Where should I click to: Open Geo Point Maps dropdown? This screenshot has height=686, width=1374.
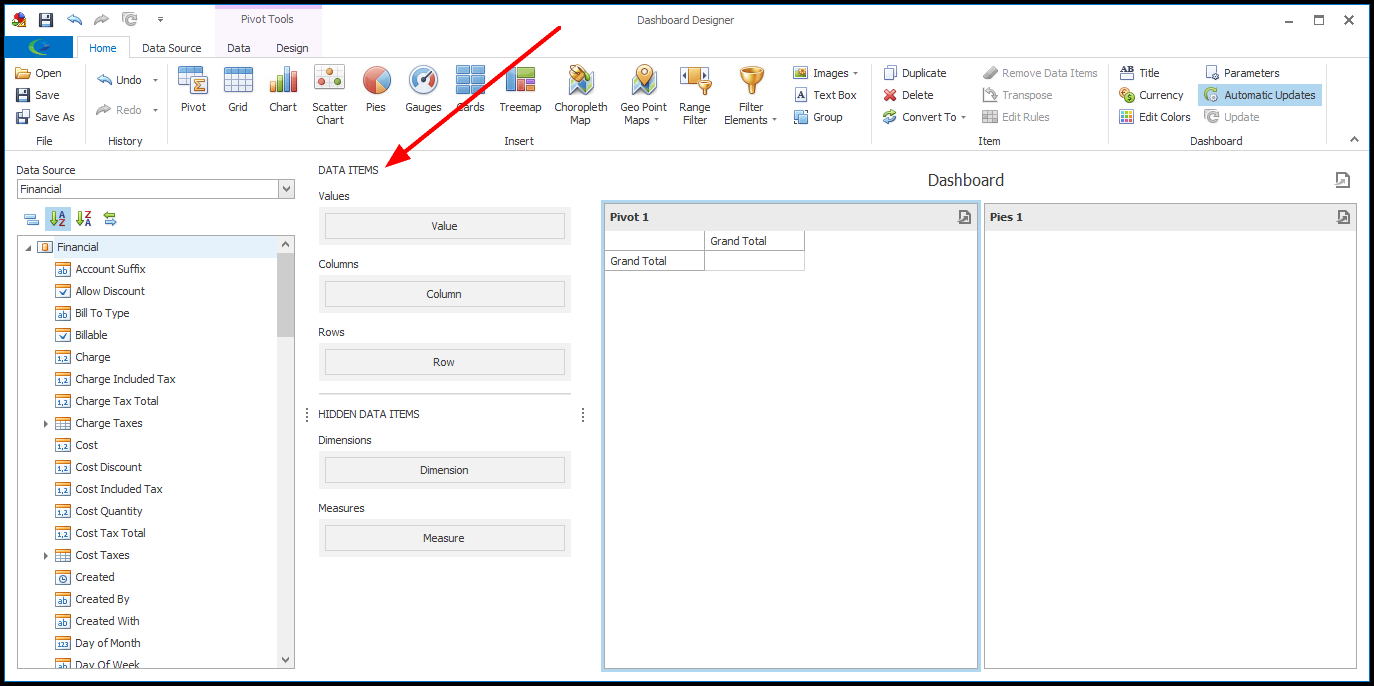point(657,121)
